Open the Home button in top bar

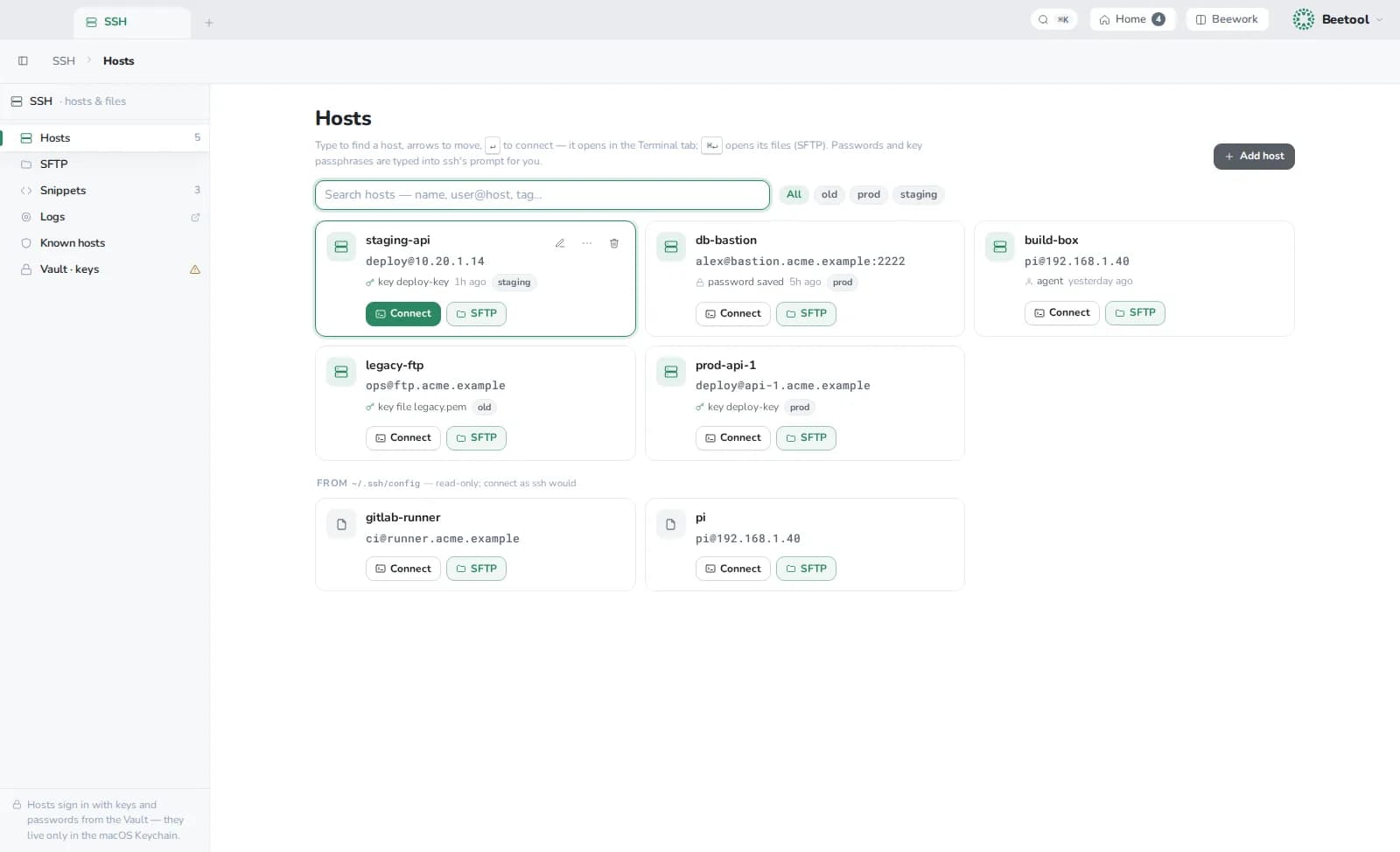pyautogui.click(x=1132, y=19)
